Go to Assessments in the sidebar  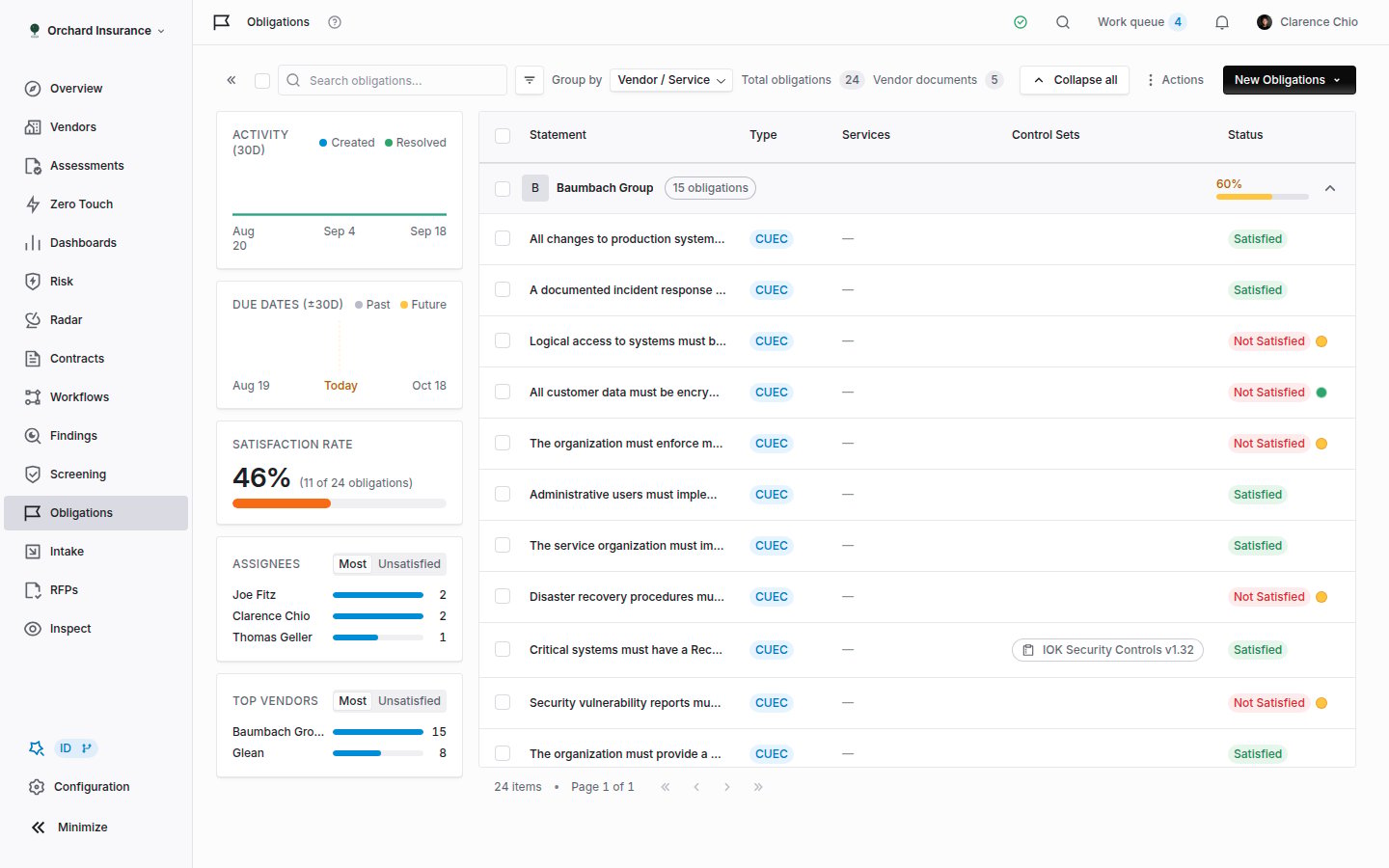[x=95, y=166]
